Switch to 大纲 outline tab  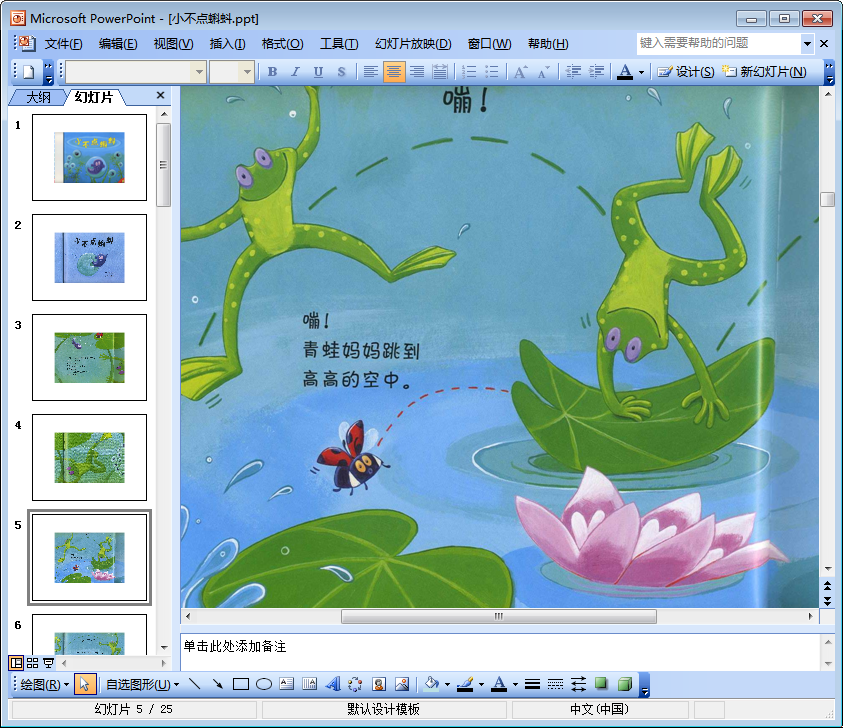[39, 97]
